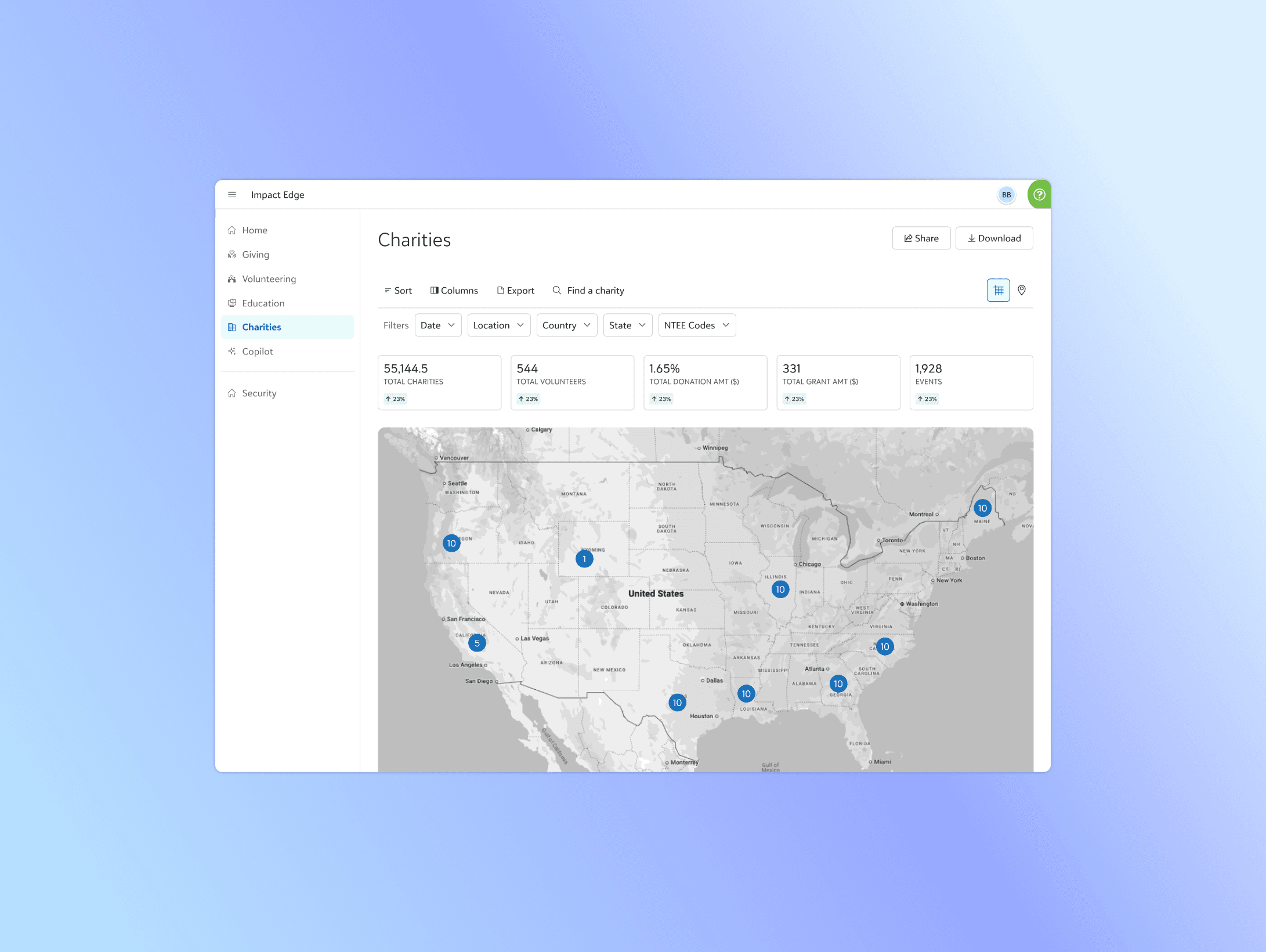The image size is (1266, 952).
Task: Click the BB user avatar
Action: pos(1006,195)
